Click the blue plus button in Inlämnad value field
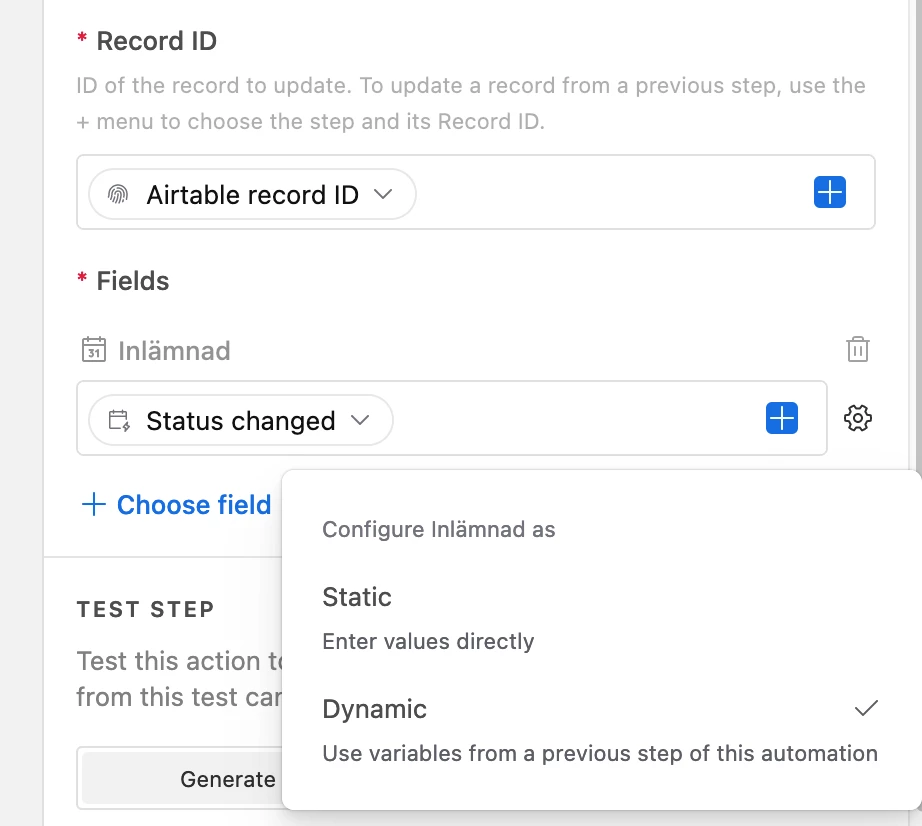Viewport: 922px width, 826px height. pos(781,418)
